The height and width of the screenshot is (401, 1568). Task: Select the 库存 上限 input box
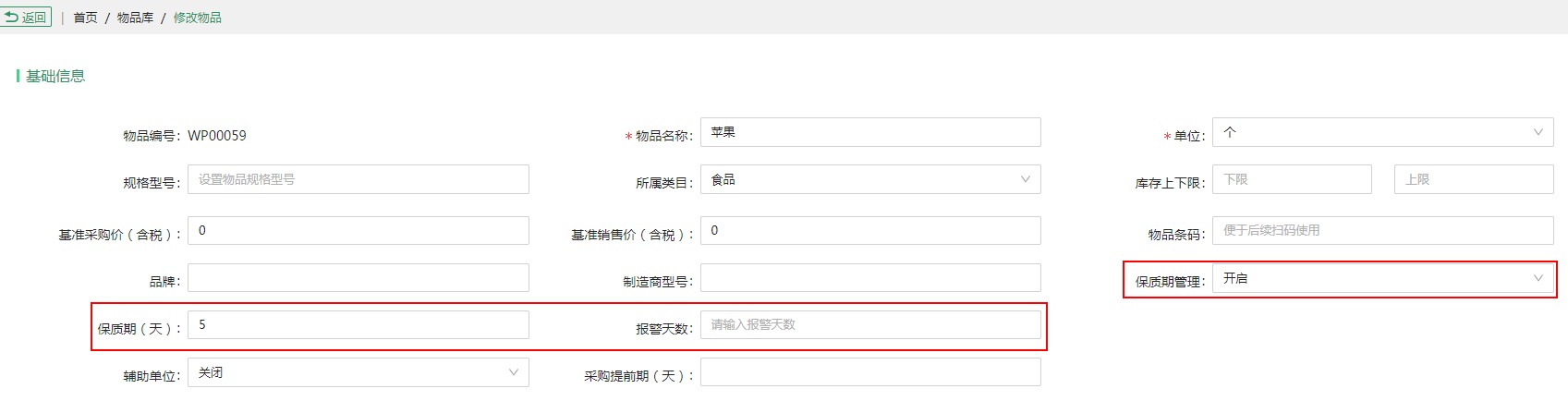point(1474,179)
